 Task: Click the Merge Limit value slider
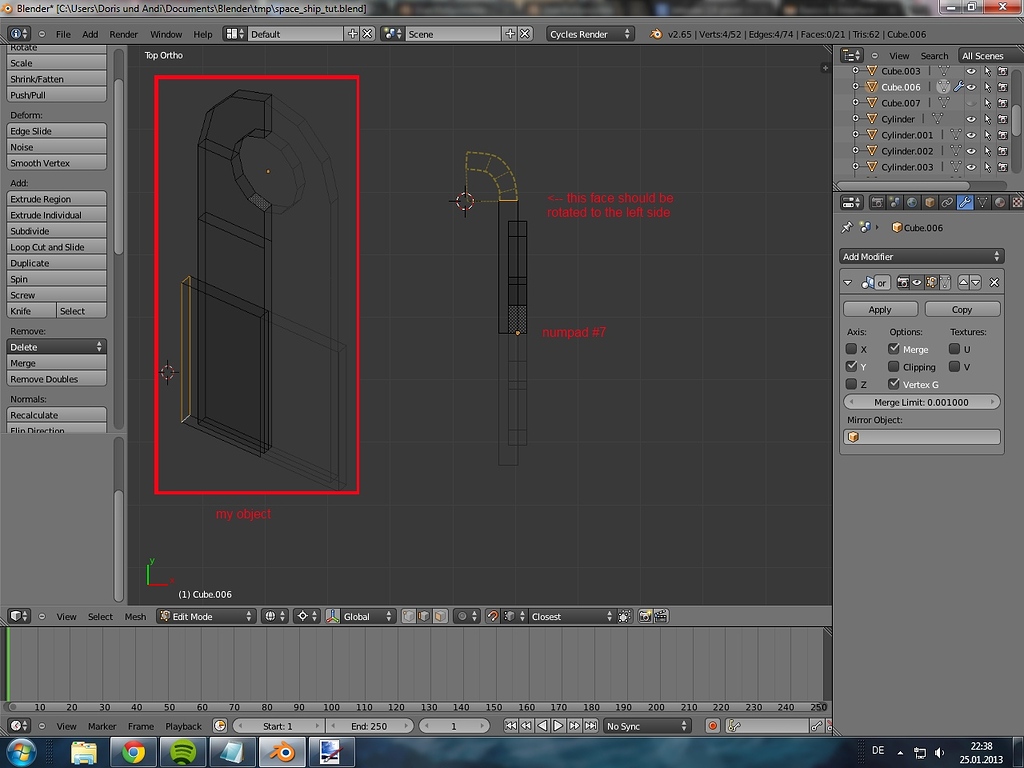(921, 402)
